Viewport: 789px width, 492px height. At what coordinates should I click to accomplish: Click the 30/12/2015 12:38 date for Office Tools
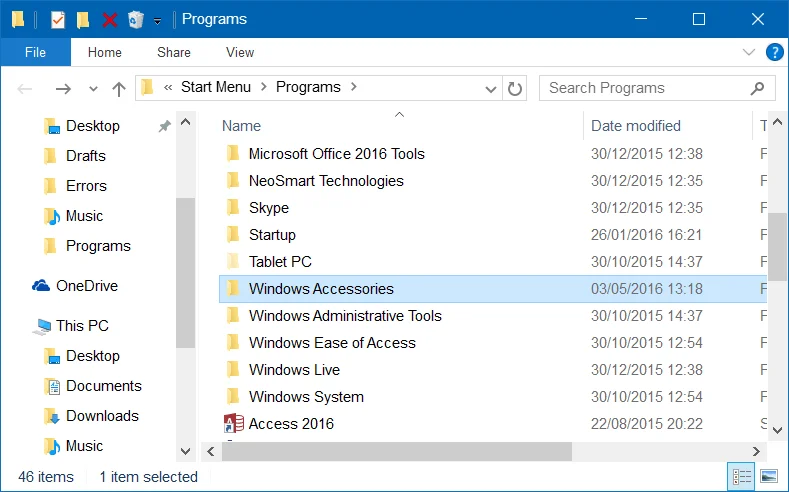647,154
